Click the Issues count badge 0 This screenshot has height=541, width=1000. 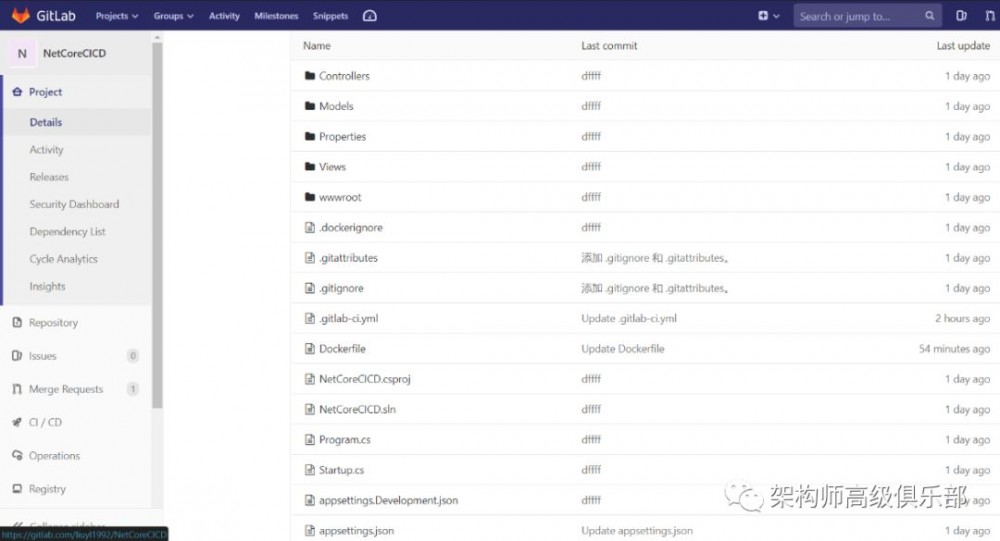point(133,356)
